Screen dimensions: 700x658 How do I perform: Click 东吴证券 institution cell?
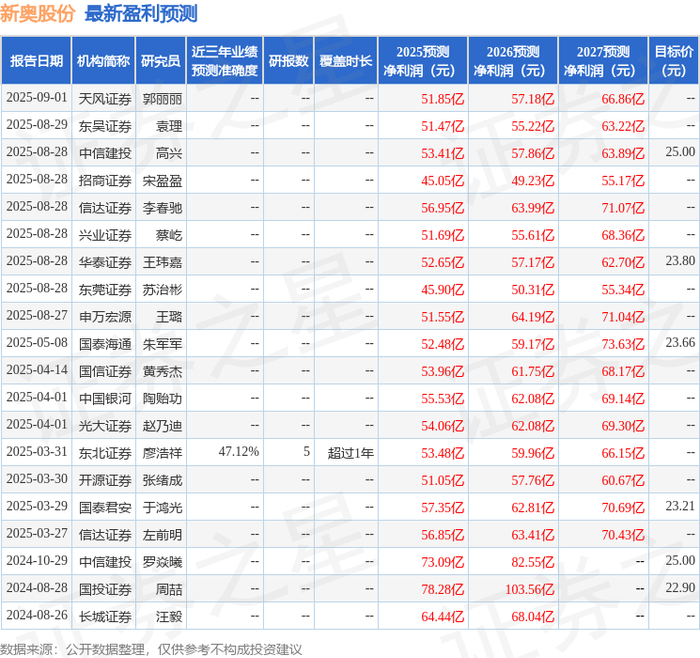pyautogui.click(x=105, y=126)
